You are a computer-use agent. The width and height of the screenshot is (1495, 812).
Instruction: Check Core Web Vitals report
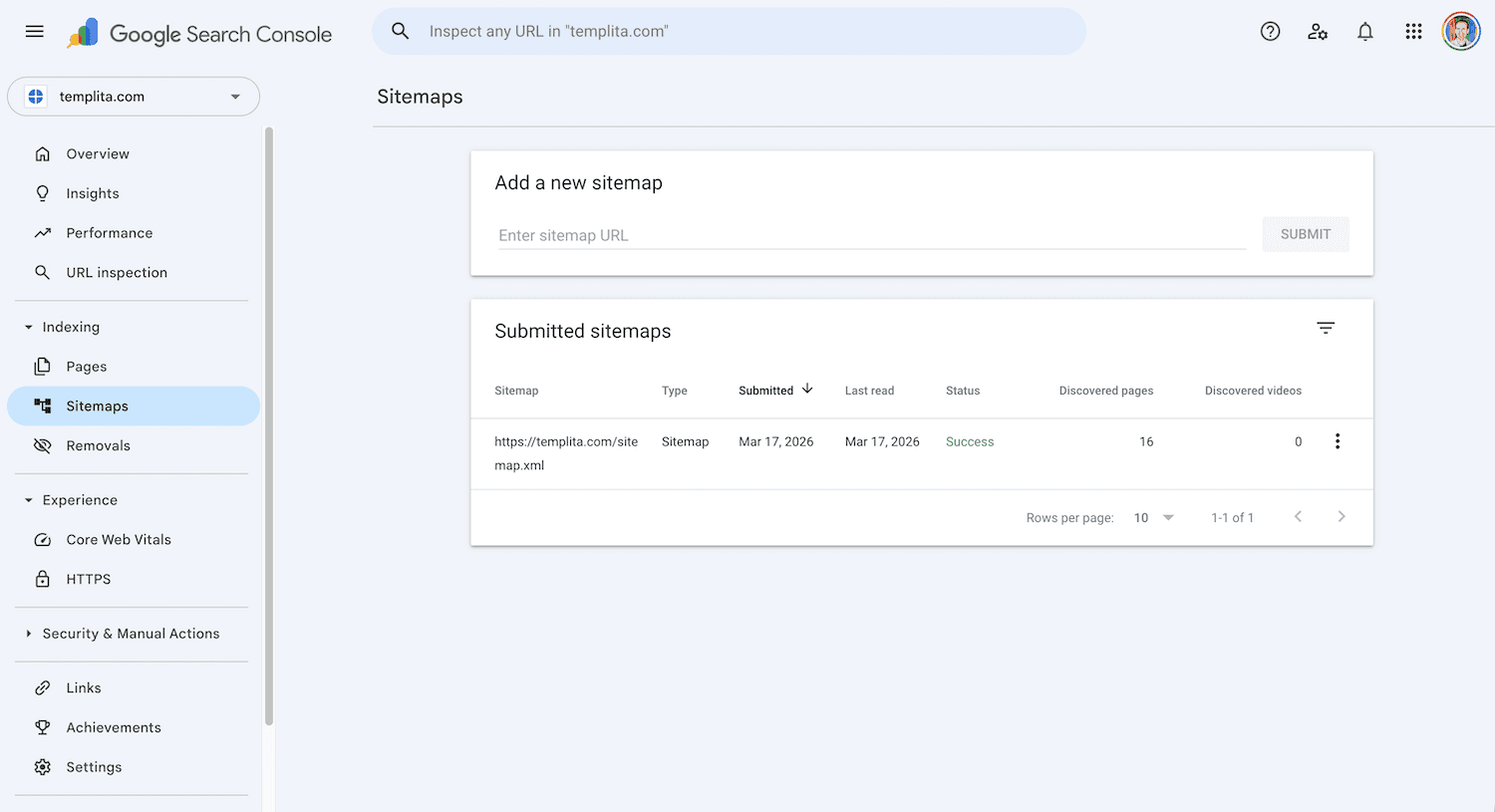click(x=117, y=539)
